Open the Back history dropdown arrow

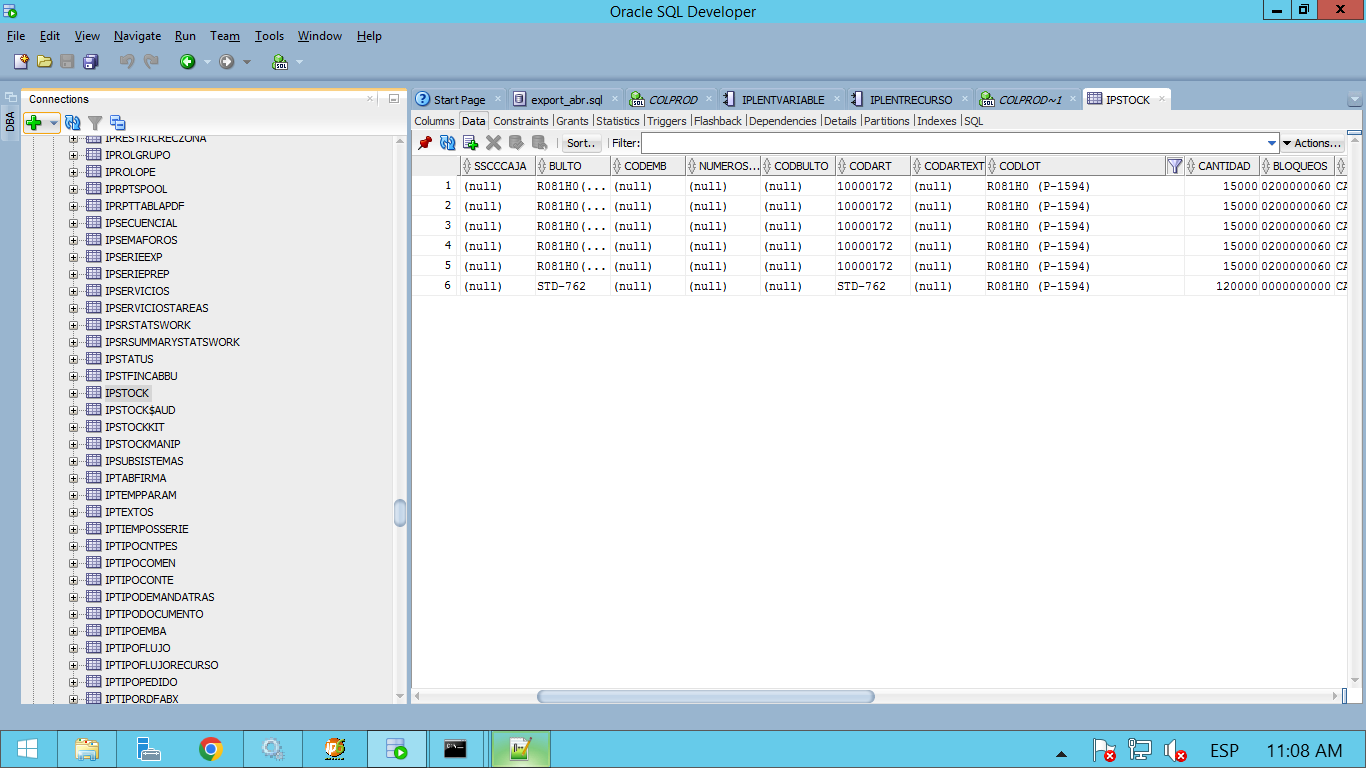(x=207, y=62)
